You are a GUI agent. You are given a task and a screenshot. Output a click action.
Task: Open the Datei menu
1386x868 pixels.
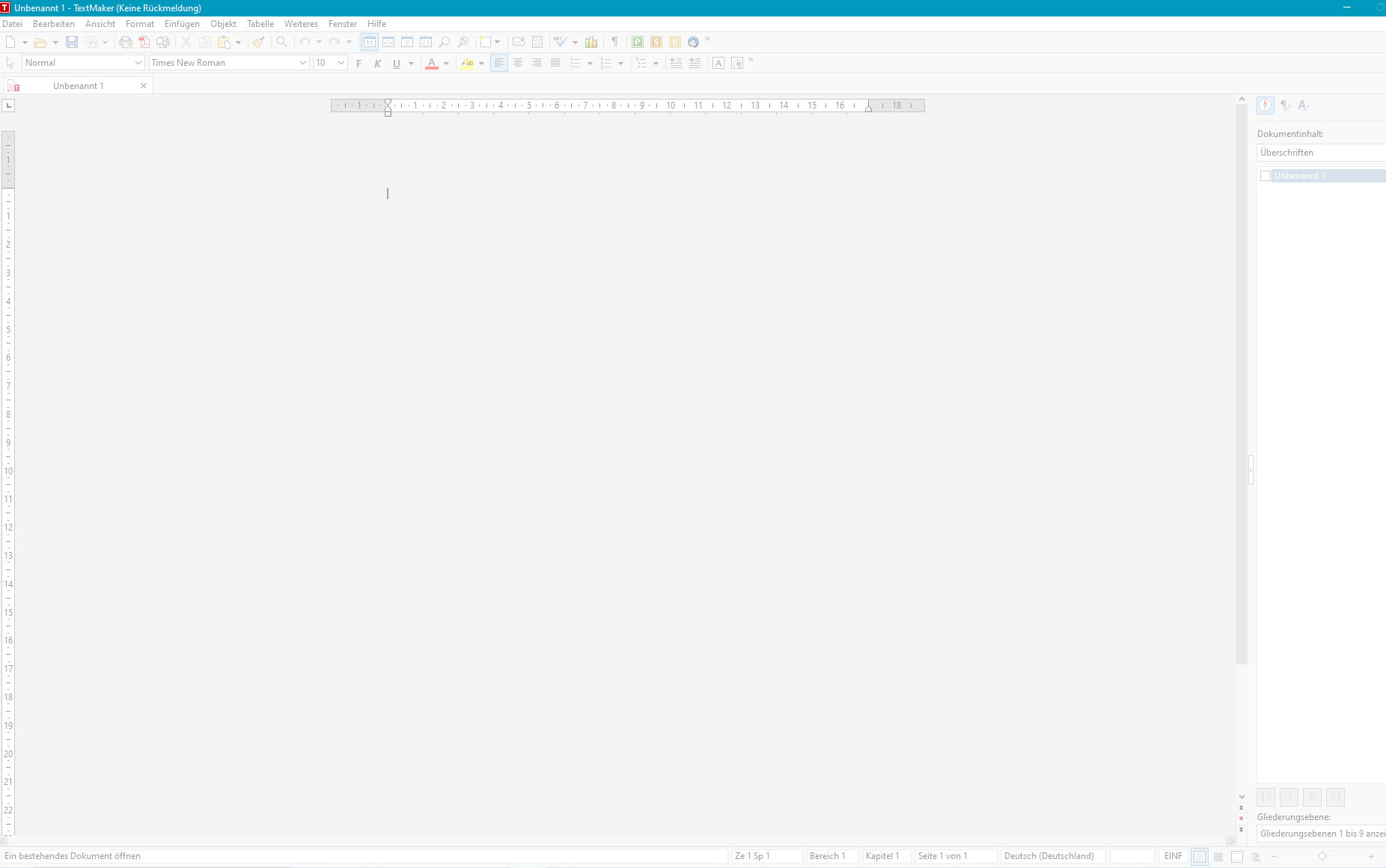[13, 24]
